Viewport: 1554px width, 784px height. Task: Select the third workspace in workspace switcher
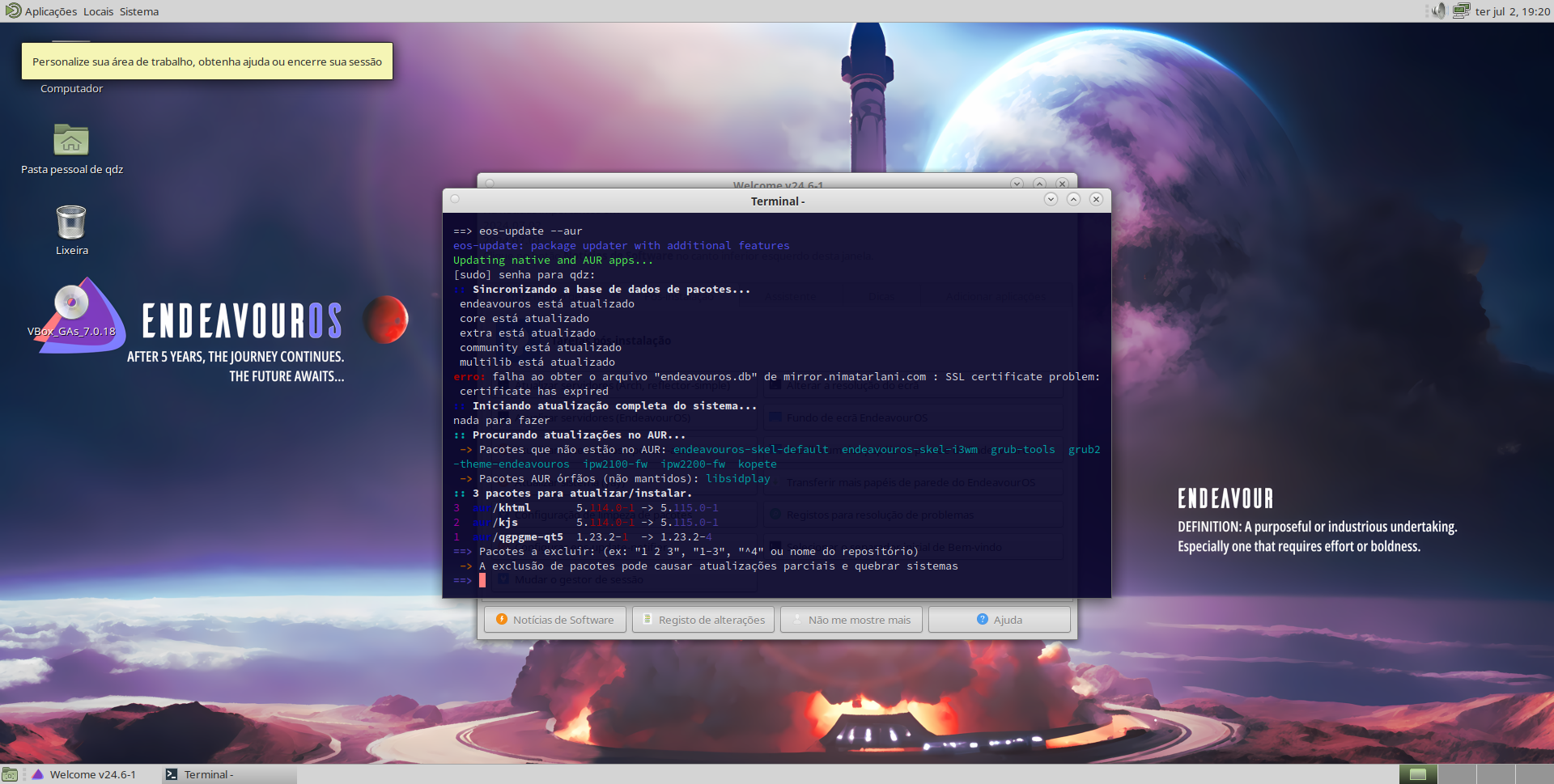tap(1496, 774)
